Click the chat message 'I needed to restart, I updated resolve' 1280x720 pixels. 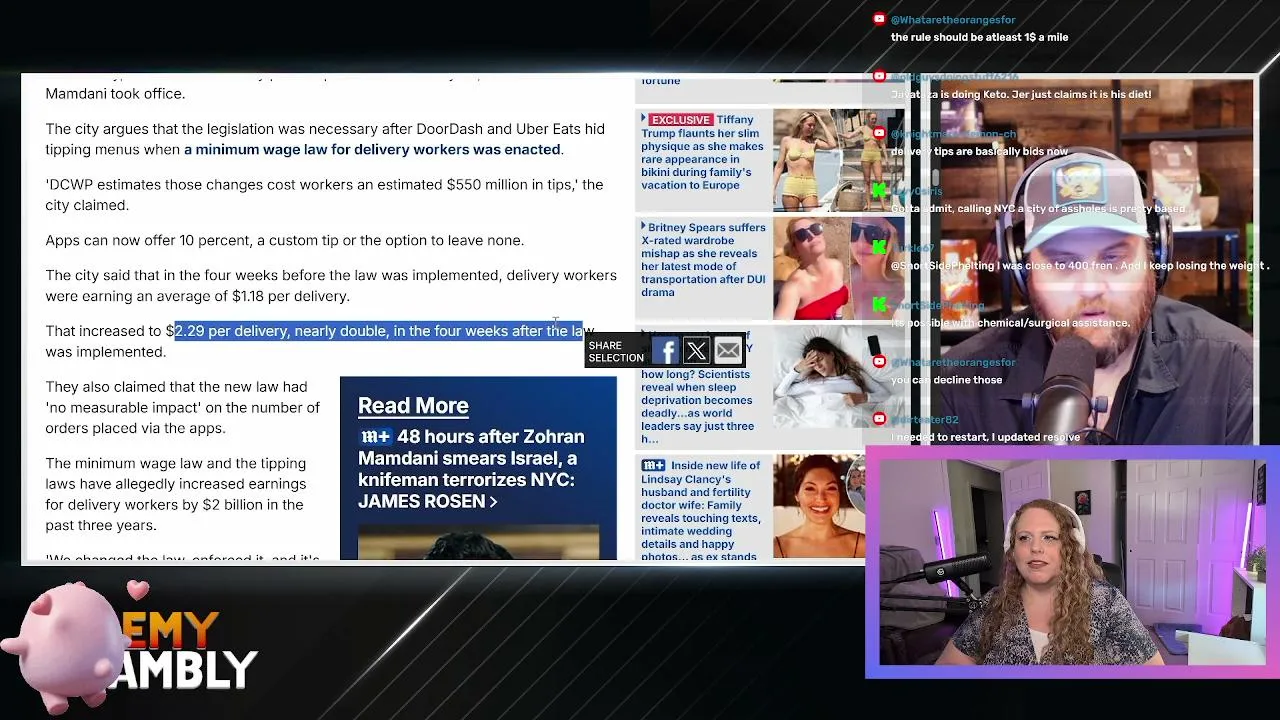[985, 437]
